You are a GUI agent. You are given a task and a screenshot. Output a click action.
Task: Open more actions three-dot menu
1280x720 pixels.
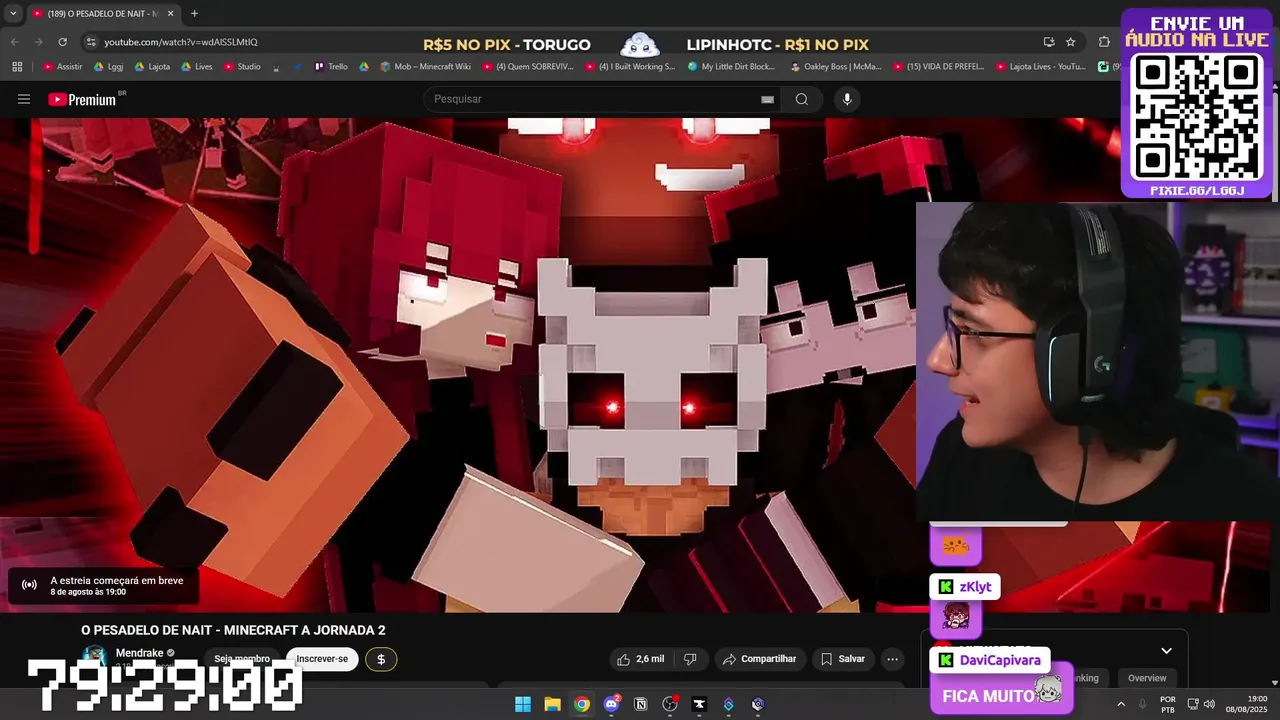pyautogui.click(x=892, y=659)
